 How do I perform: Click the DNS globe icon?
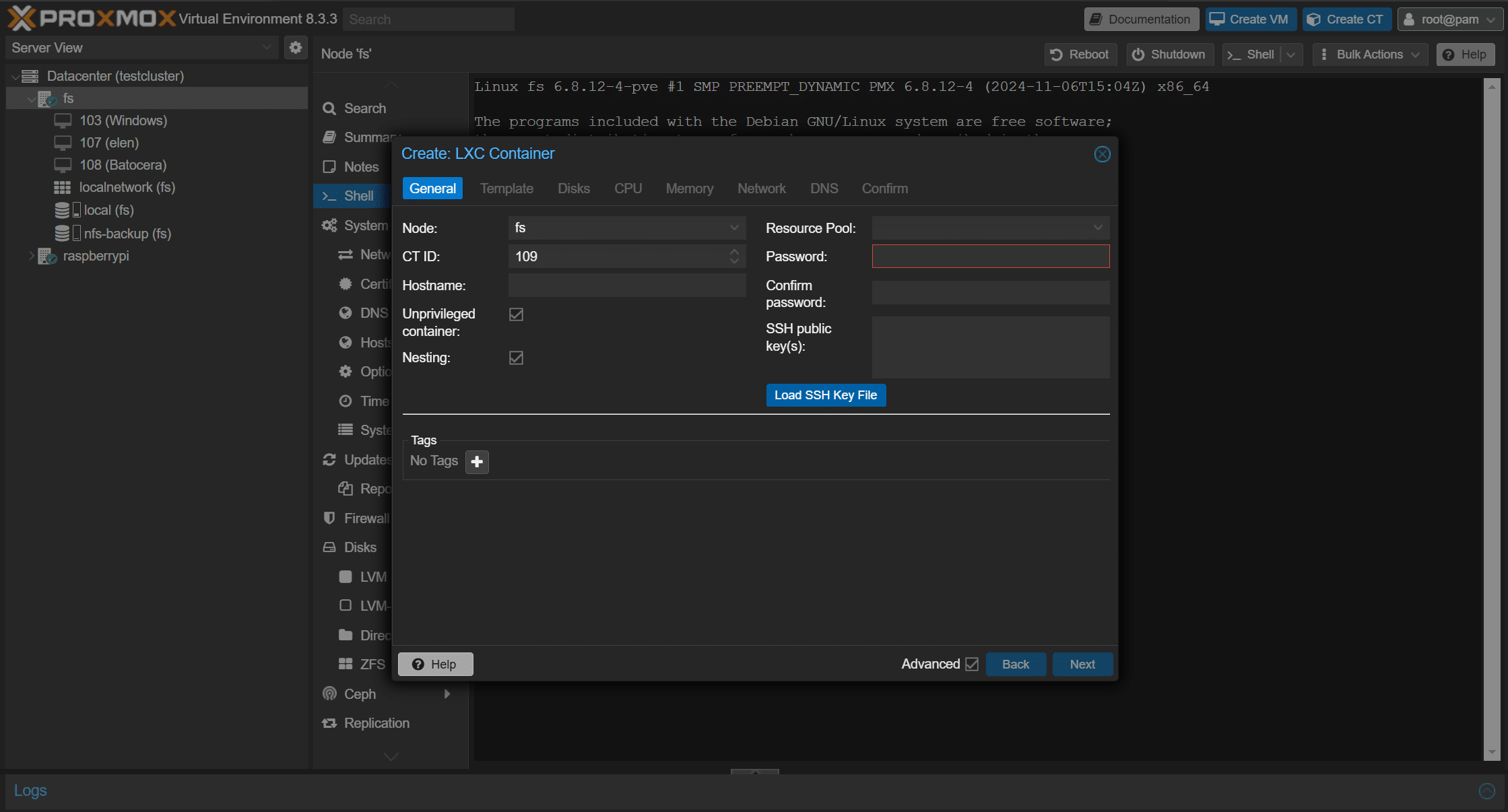pyautogui.click(x=346, y=313)
